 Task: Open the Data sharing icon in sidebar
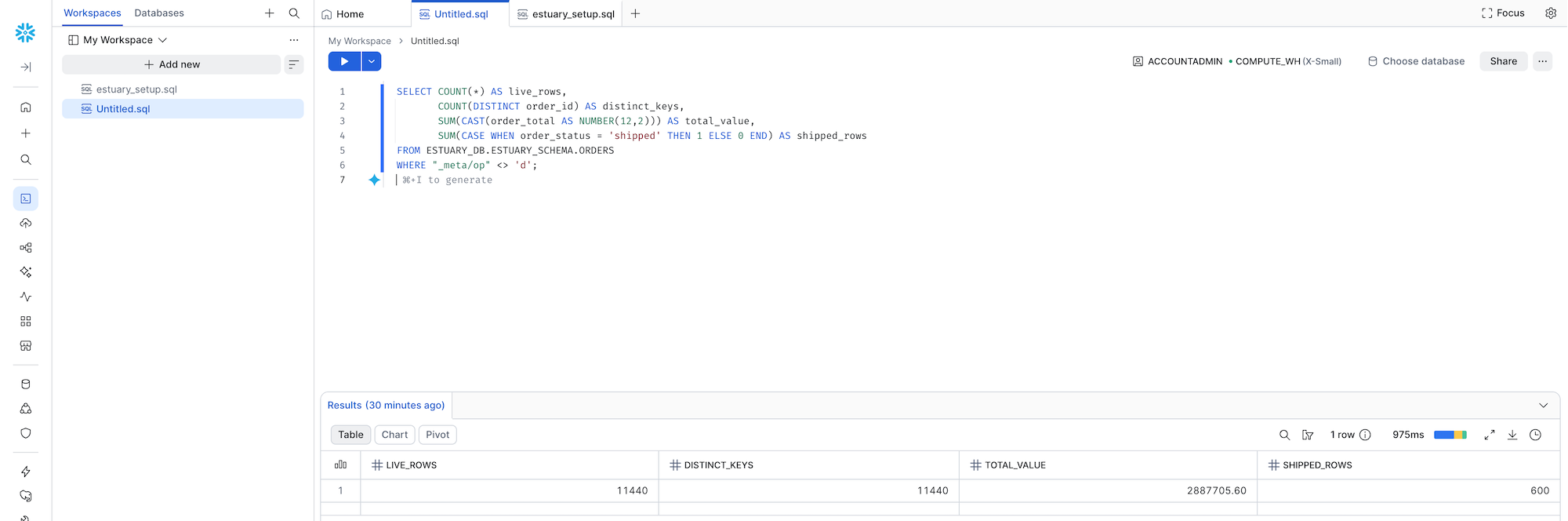pos(25,409)
